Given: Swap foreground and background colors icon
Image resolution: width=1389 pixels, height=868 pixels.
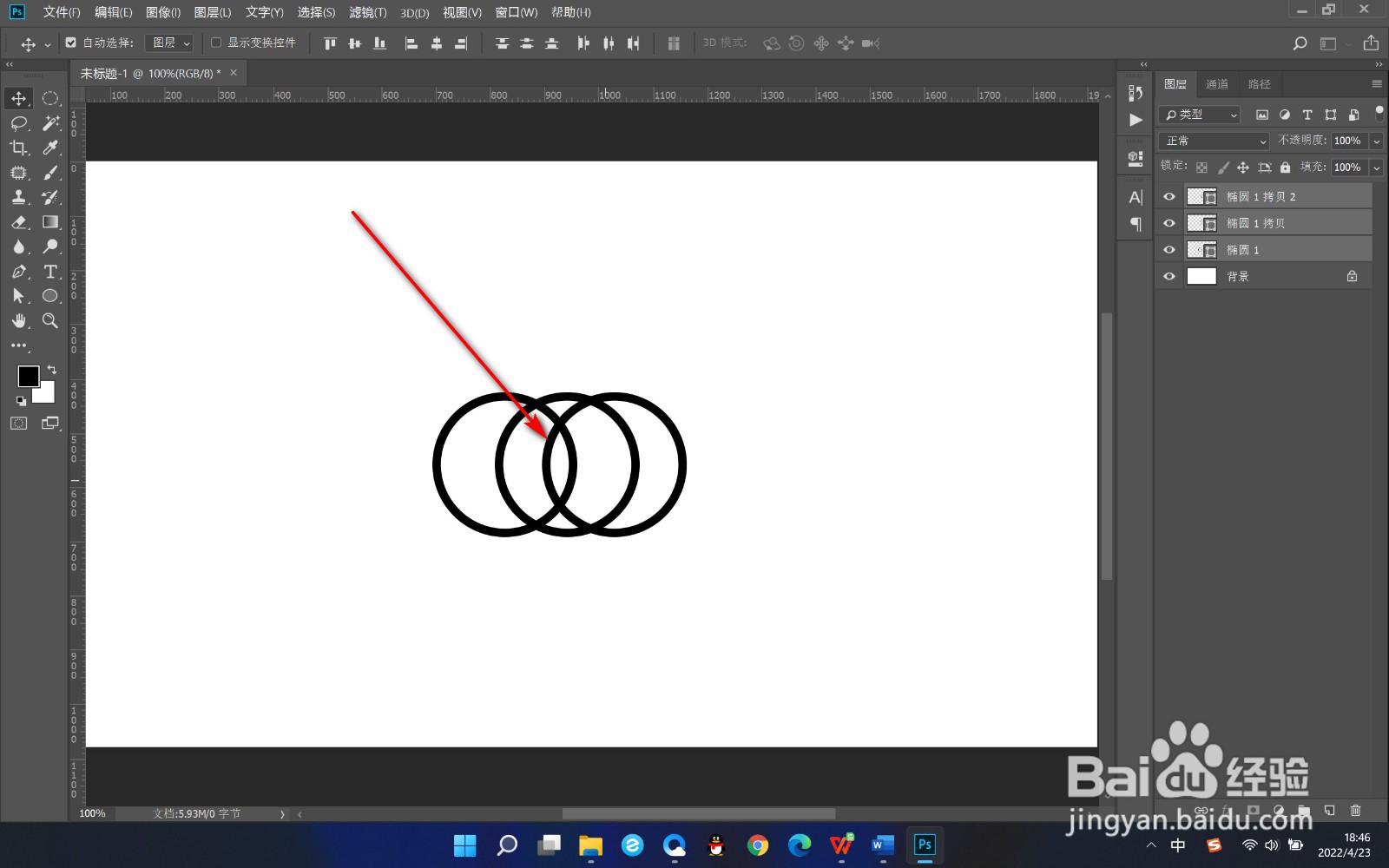Looking at the screenshot, I should 51,370.
